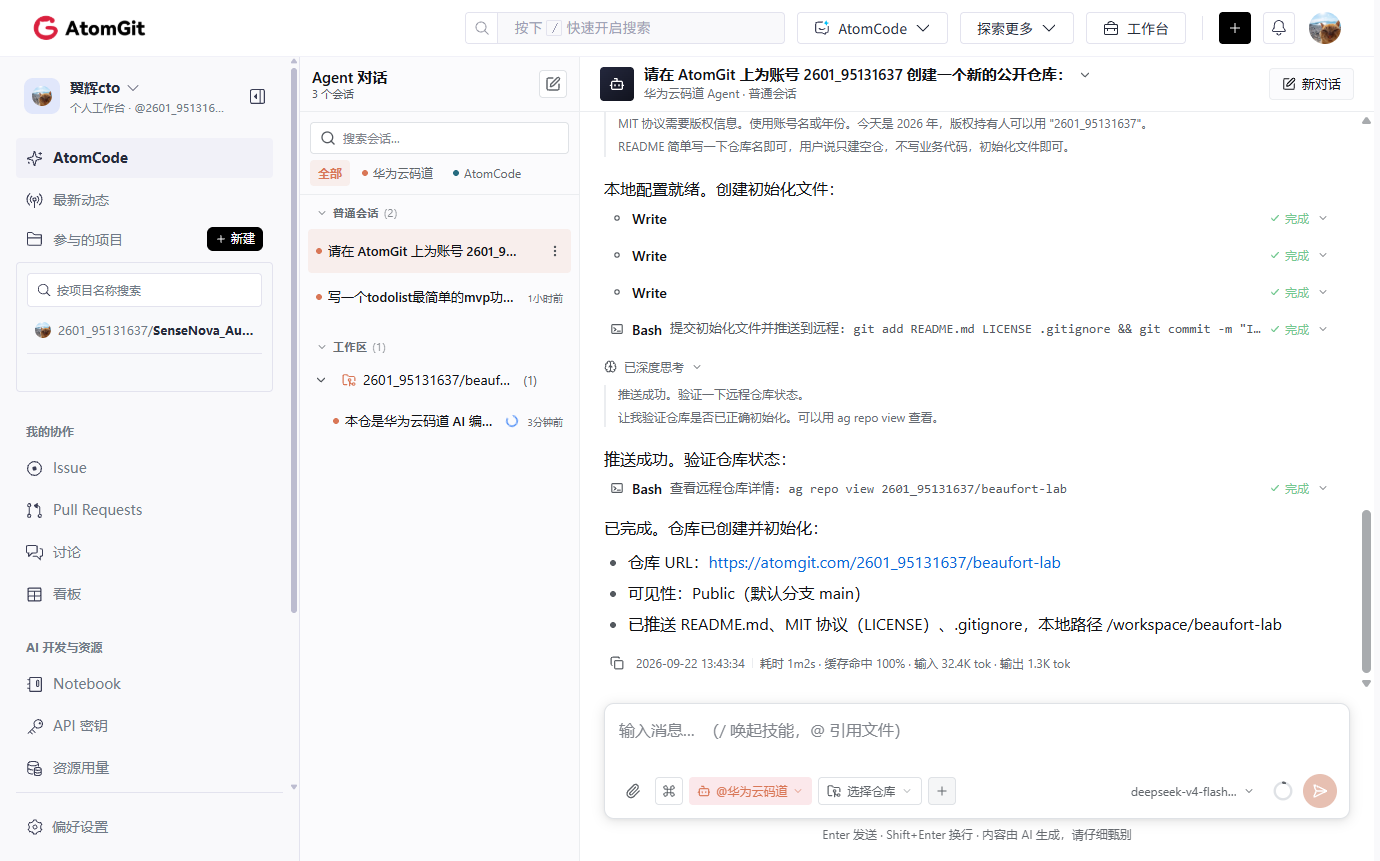Expand the second Write step details
The height and width of the screenshot is (861, 1380).
[1323, 255]
